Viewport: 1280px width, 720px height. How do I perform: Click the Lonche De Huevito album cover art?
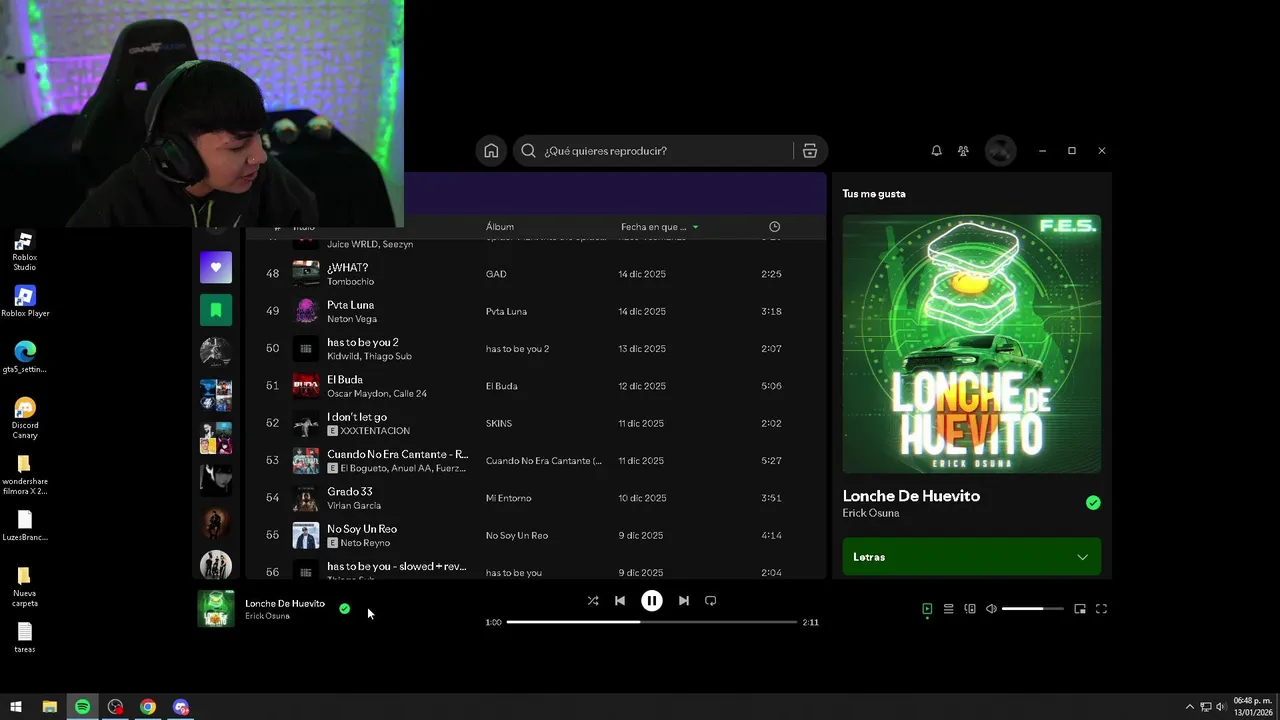[972, 344]
